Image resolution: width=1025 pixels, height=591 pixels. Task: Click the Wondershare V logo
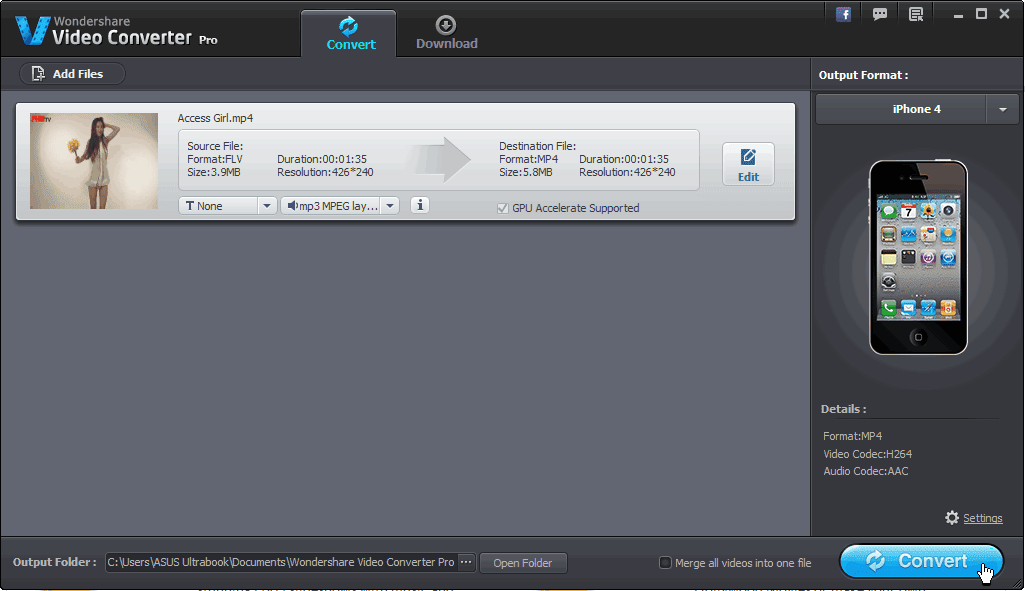coord(32,31)
